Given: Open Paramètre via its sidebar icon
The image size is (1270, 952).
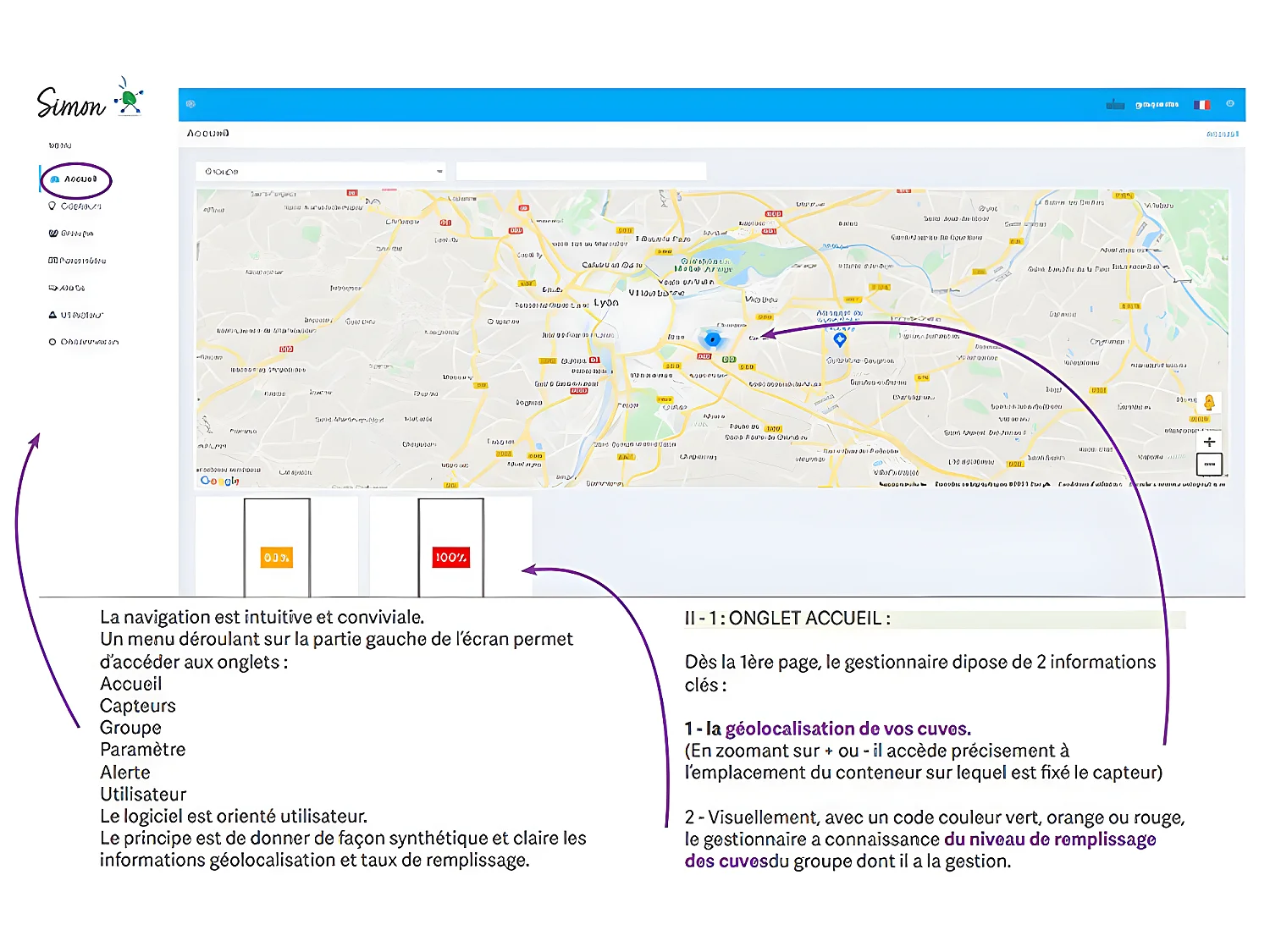Looking at the screenshot, I should pyautogui.click(x=52, y=260).
